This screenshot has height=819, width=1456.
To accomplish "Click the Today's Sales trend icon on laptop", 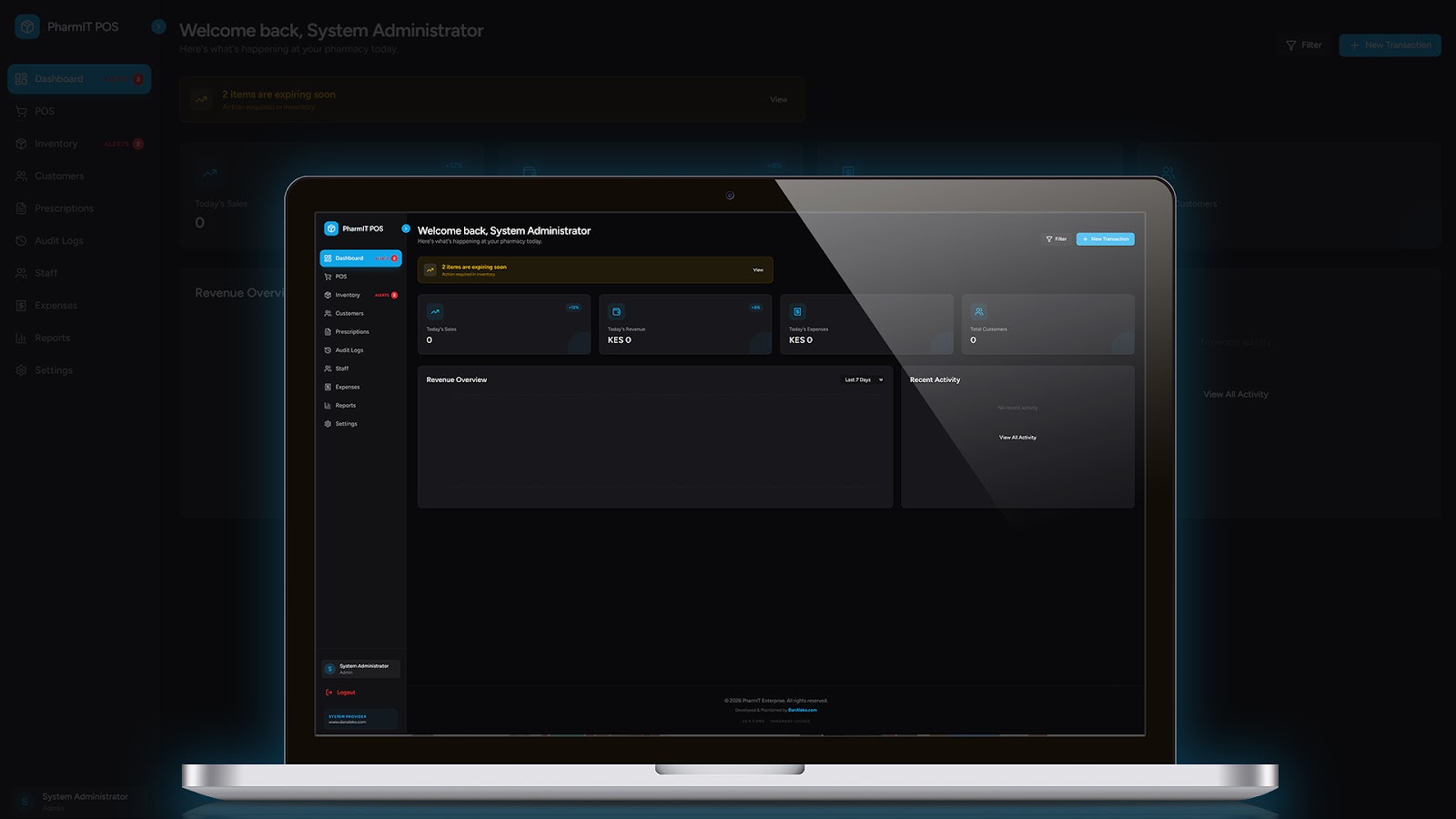I will [435, 311].
